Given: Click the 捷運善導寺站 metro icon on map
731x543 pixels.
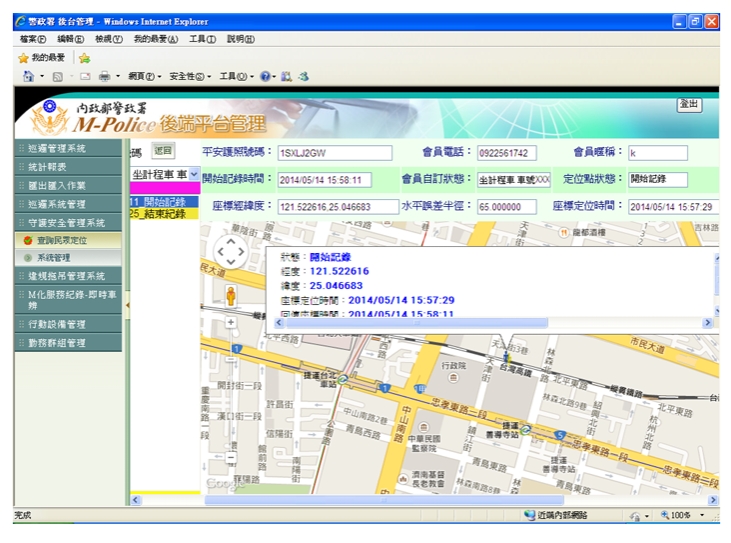Looking at the screenshot, I should pyautogui.click(x=525, y=430).
